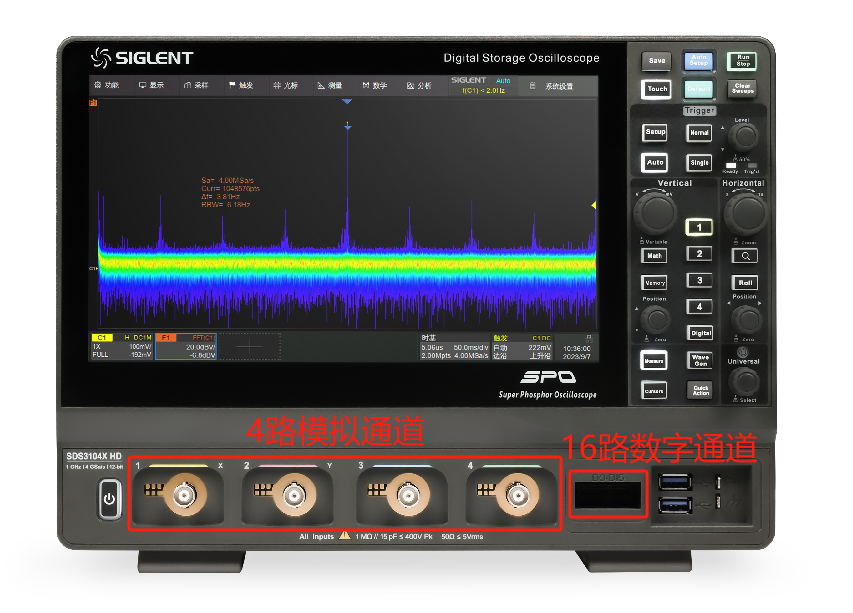Click the channel 3 BNC input connector

point(408,495)
